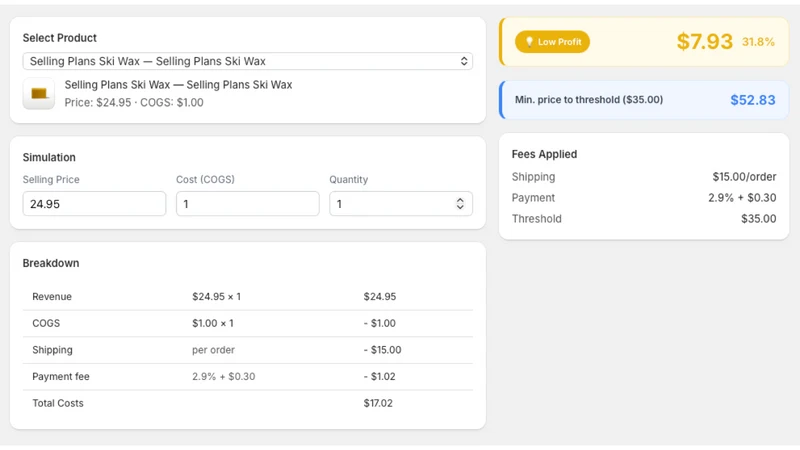Image resolution: width=800 pixels, height=450 pixels.
Task: Click the lightbulb icon in Low Profit badge
Action: coord(529,42)
